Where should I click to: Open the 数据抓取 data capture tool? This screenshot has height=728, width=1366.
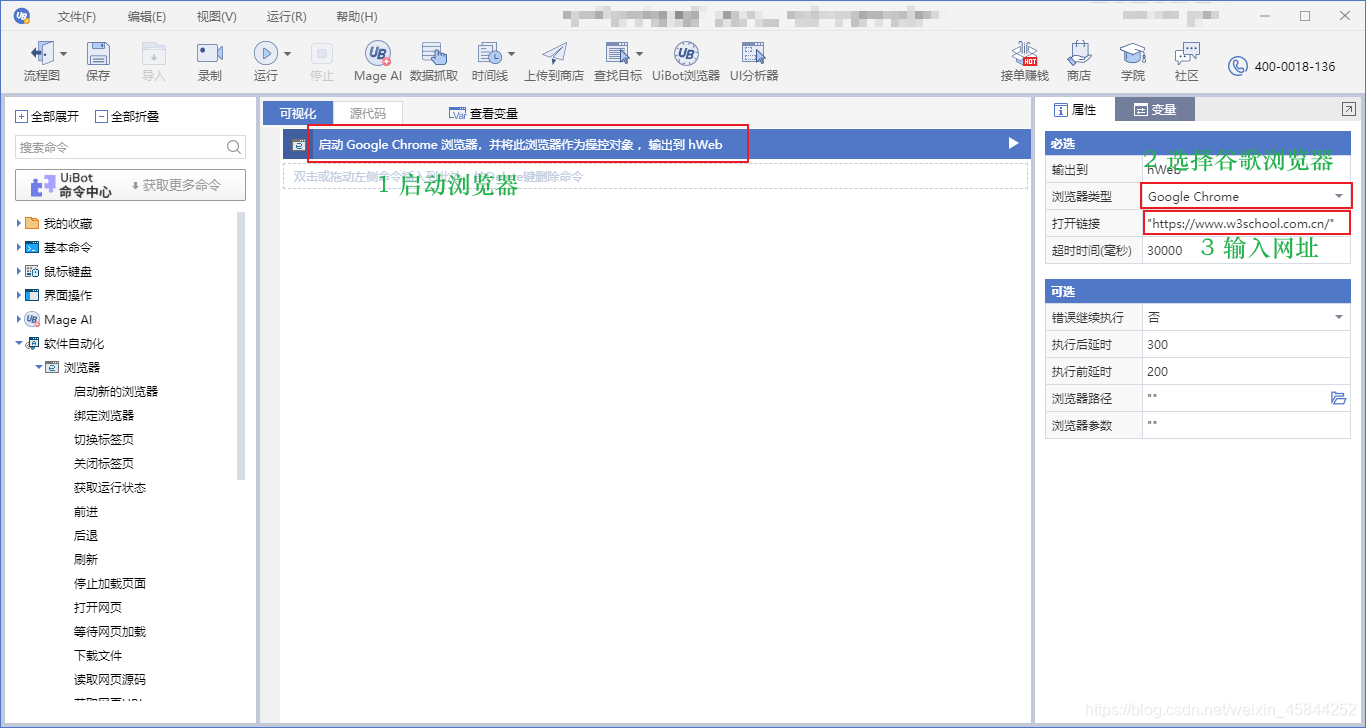pyautogui.click(x=434, y=61)
